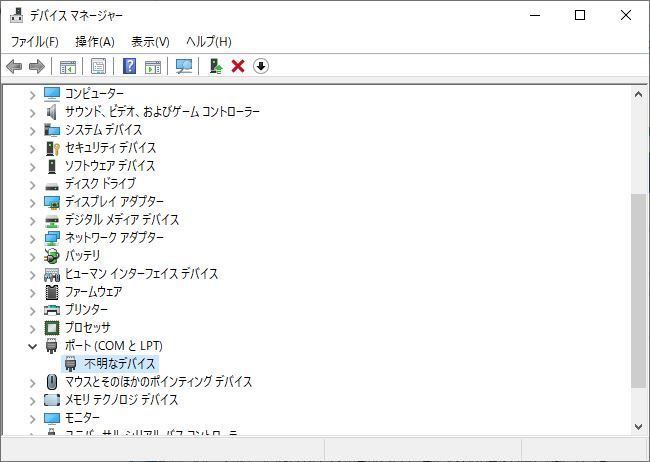The image size is (650, 462).
Task: Expand the セキュリティ デバイス node
Action: click(x=33, y=149)
